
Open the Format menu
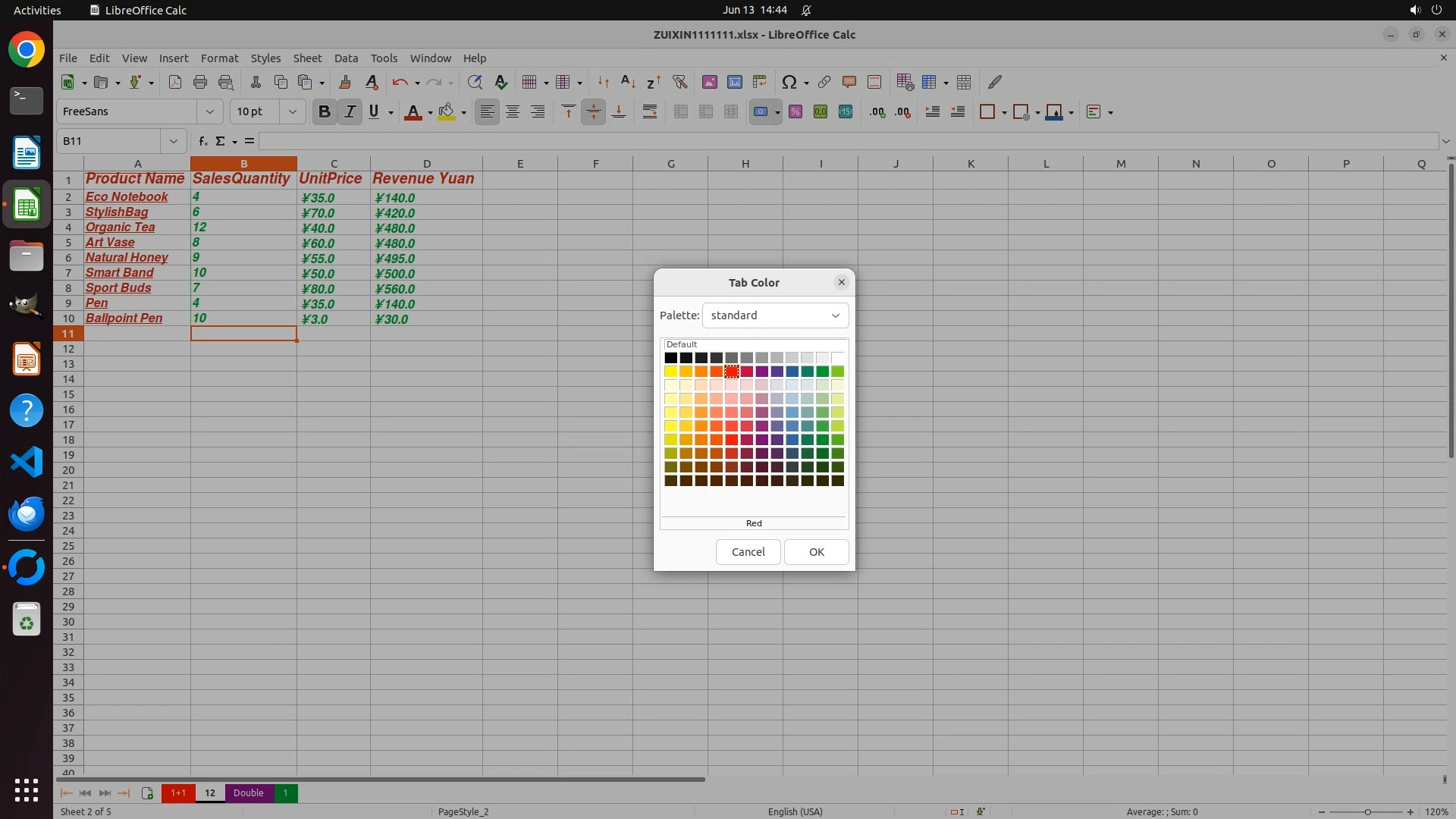pyautogui.click(x=219, y=58)
